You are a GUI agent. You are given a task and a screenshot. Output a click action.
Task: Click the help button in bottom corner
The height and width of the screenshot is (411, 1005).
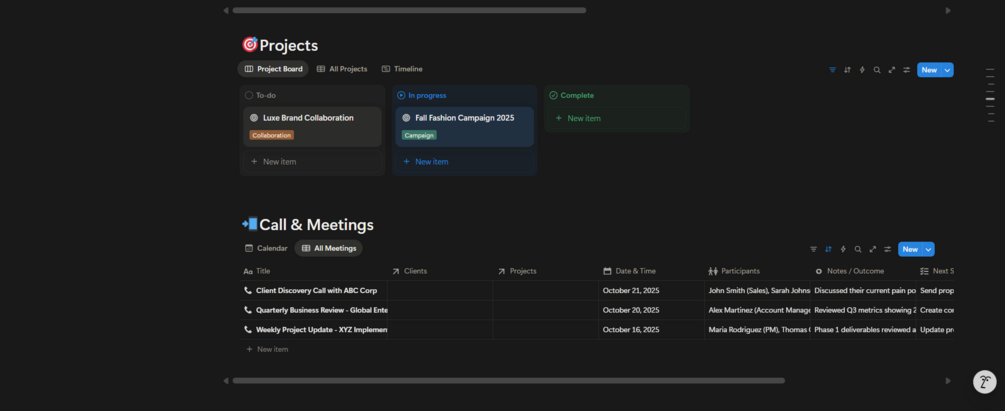coord(984,381)
